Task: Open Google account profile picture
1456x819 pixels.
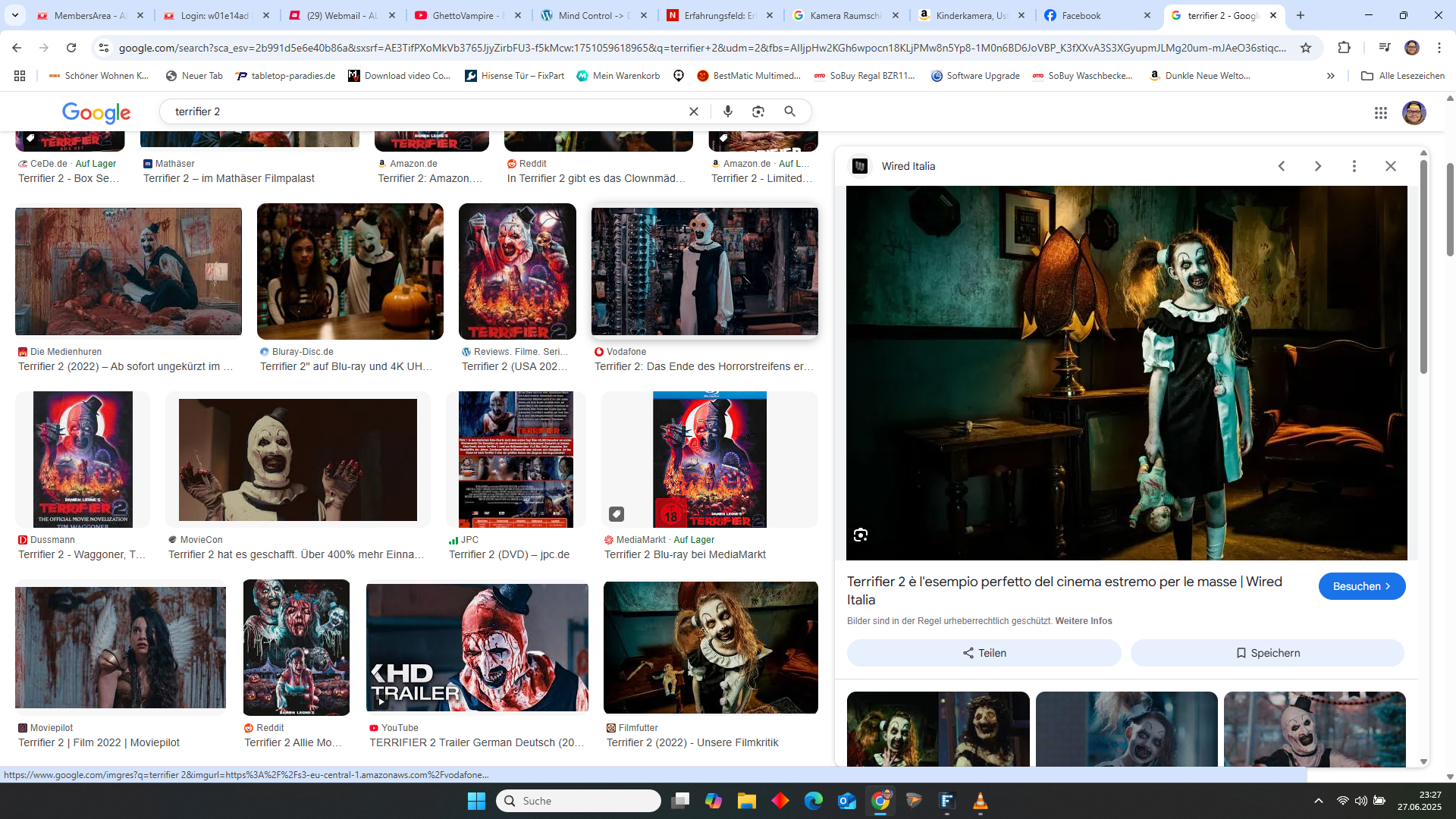Action: (1414, 112)
